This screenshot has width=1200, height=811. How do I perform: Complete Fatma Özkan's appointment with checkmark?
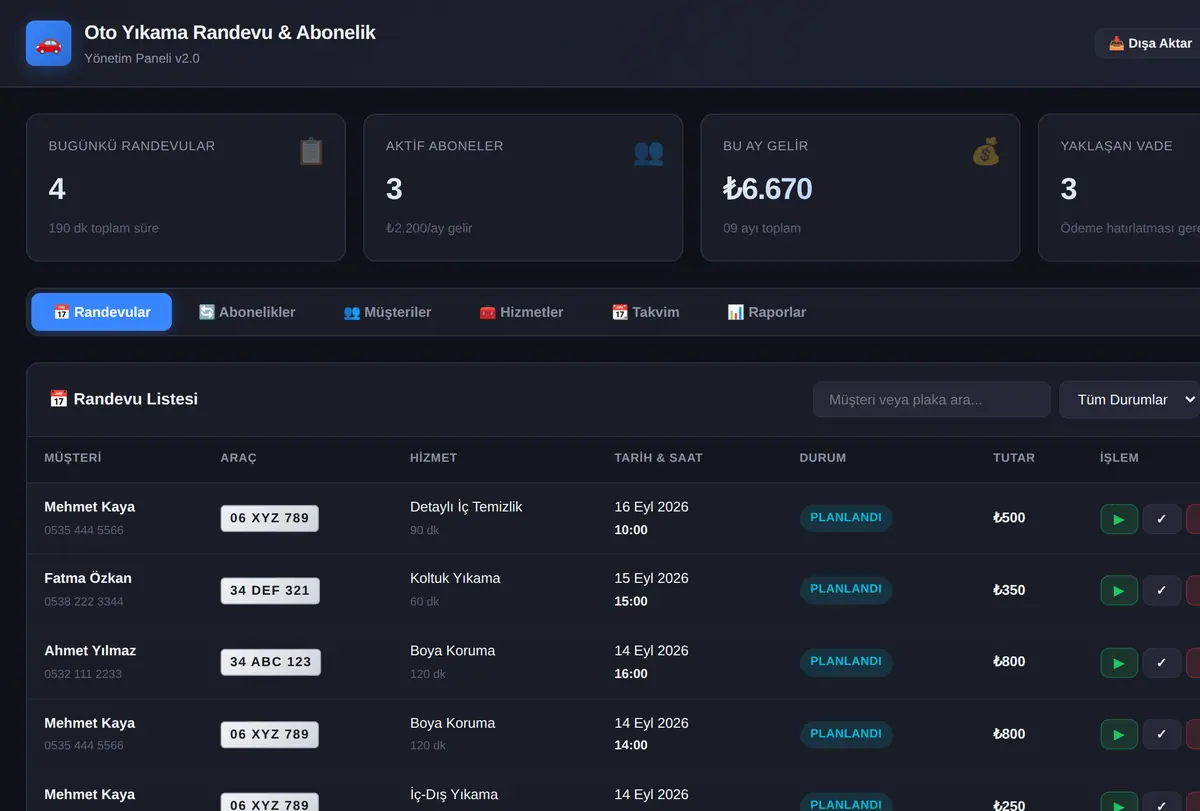[x=1162, y=590]
